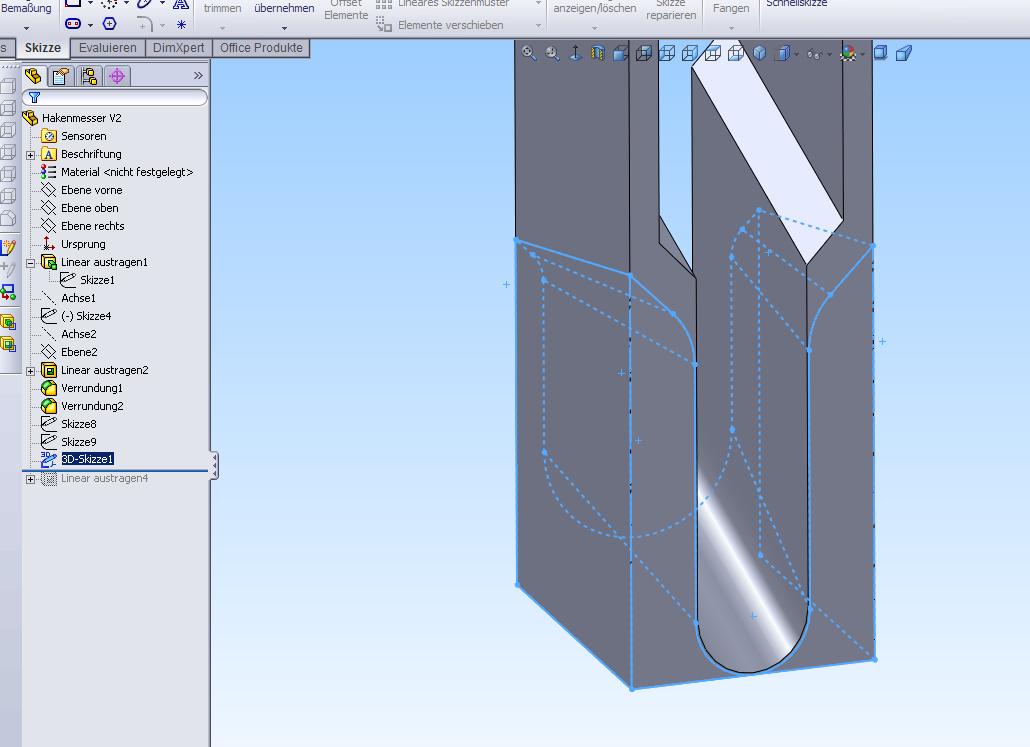Open the PropertyManager tab
The height and width of the screenshot is (747, 1030).
(x=60, y=76)
